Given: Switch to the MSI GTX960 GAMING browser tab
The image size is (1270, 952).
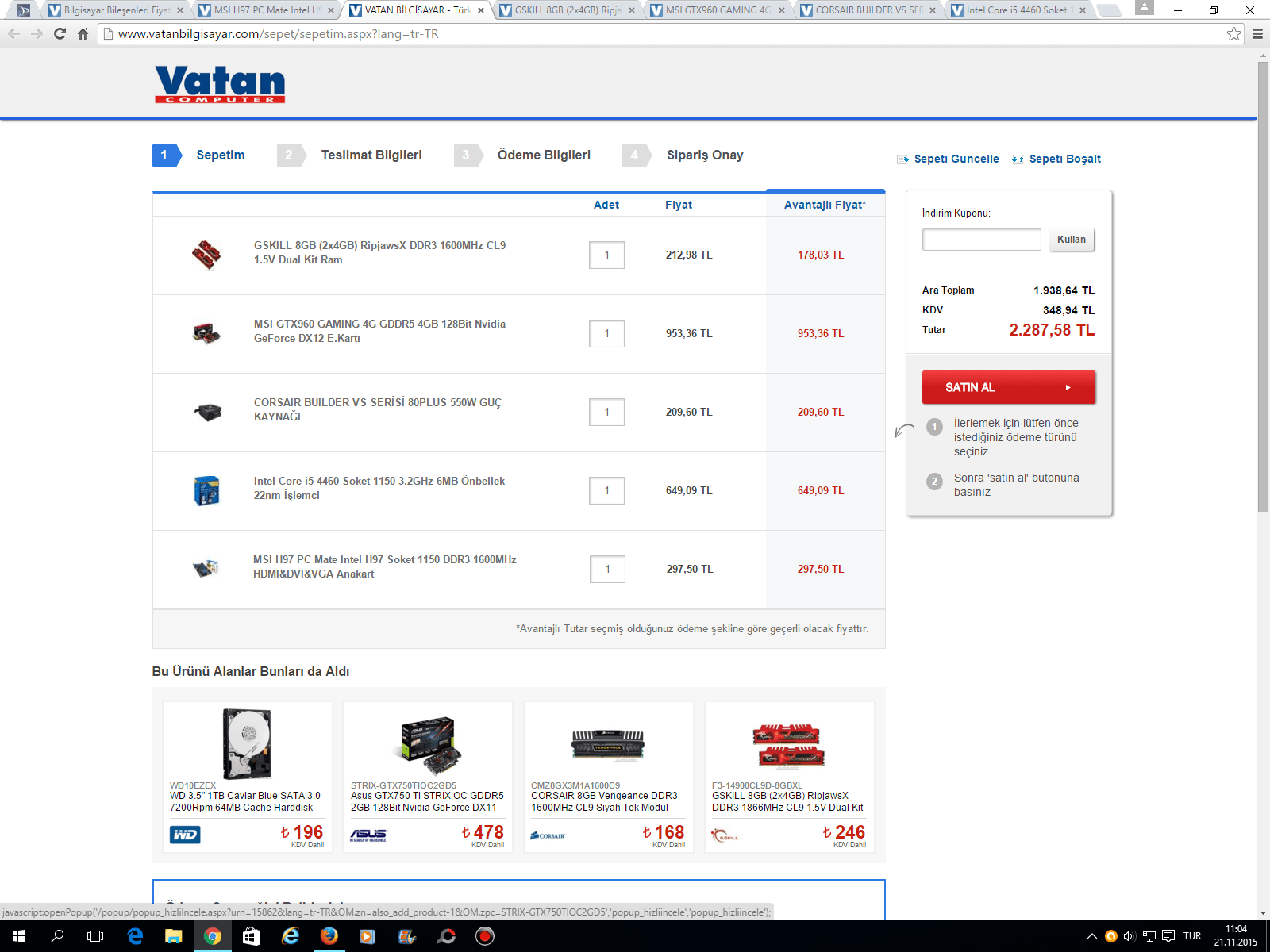Looking at the screenshot, I should coord(718,10).
